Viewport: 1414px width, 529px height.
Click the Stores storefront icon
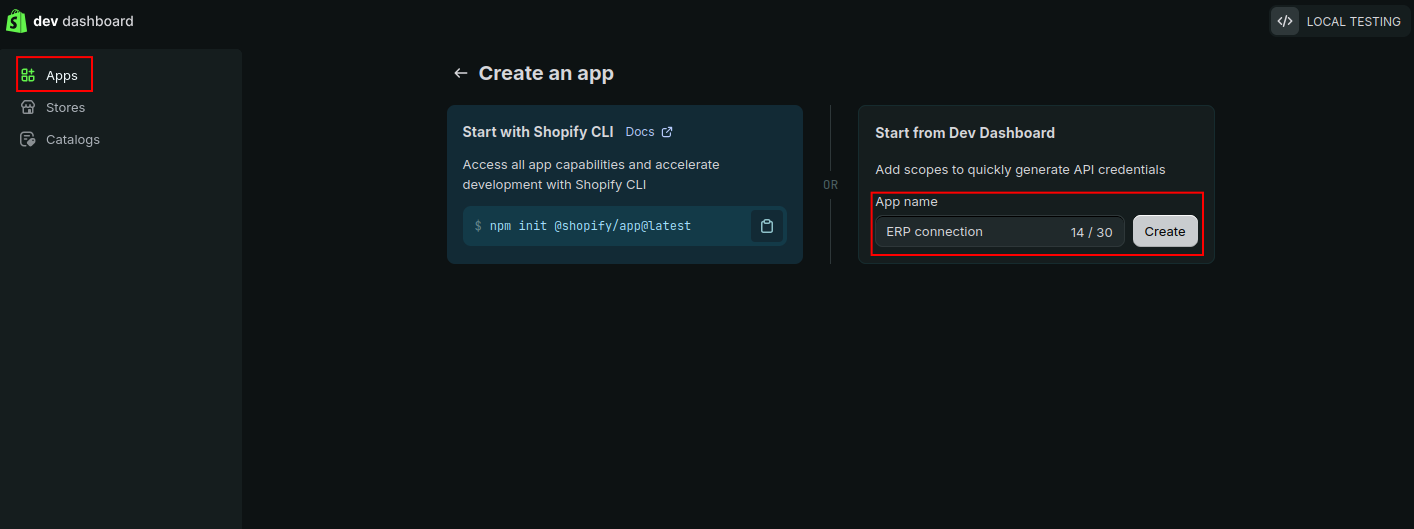click(x=28, y=107)
